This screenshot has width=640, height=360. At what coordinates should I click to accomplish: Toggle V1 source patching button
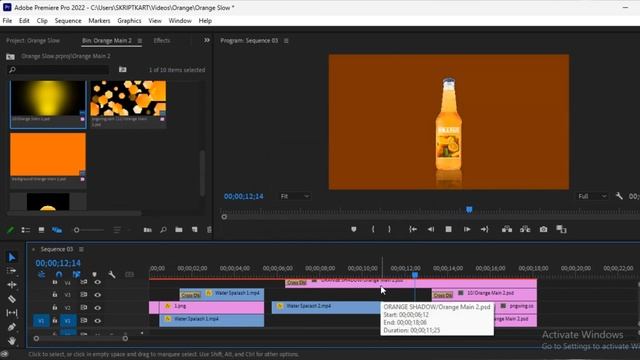pyautogui.click(x=41, y=321)
